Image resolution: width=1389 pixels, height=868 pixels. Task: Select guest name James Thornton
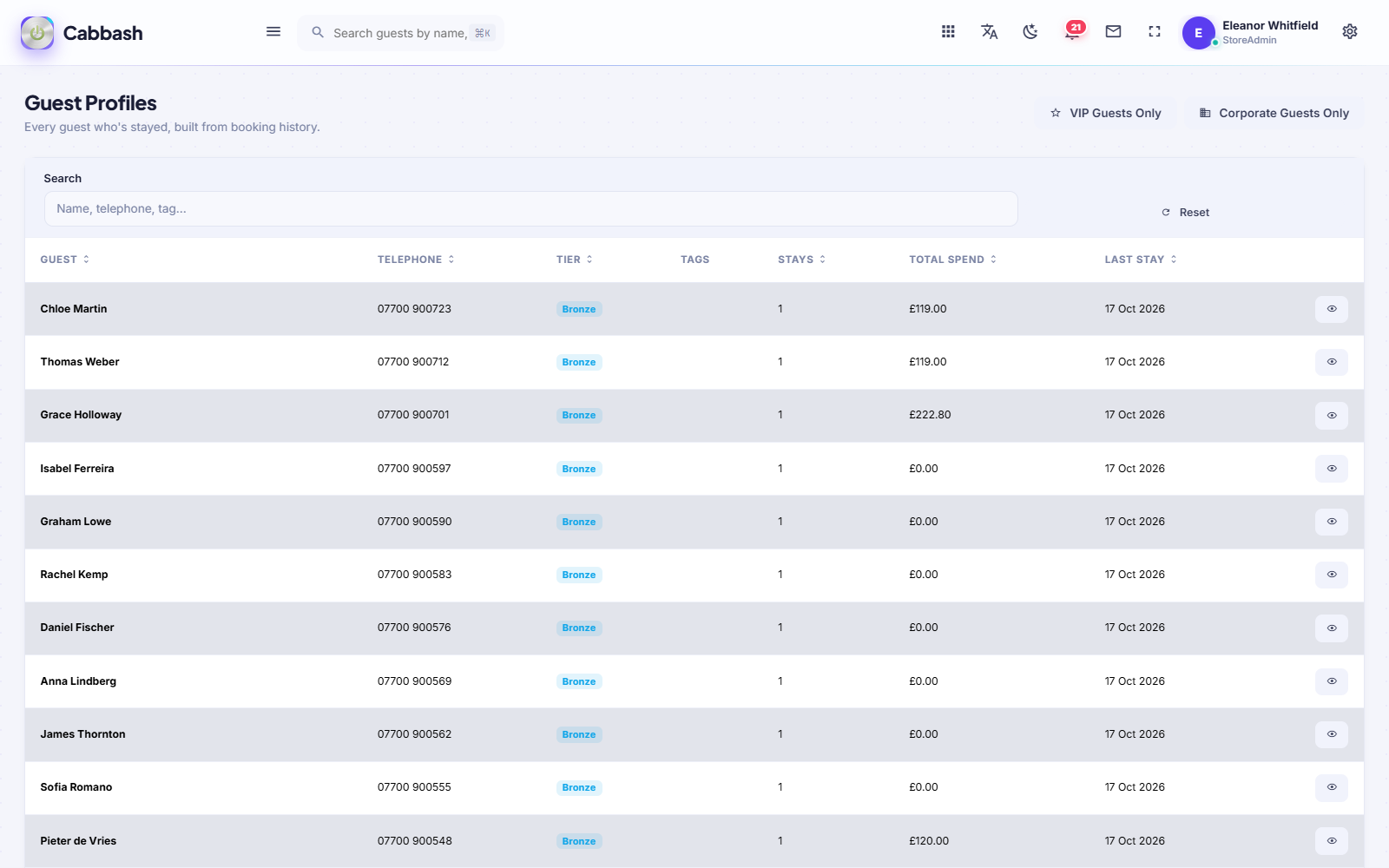(x=82, y=734)
